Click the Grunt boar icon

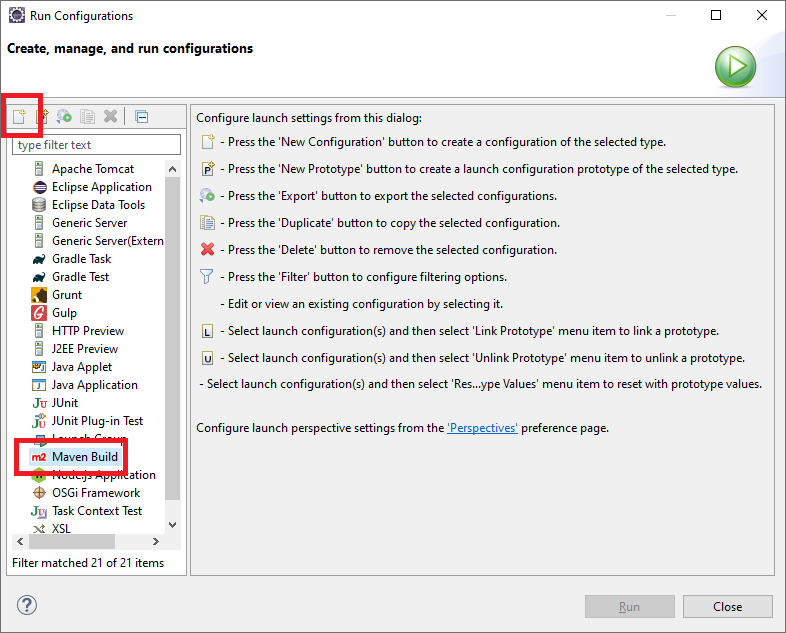[39, 295]
